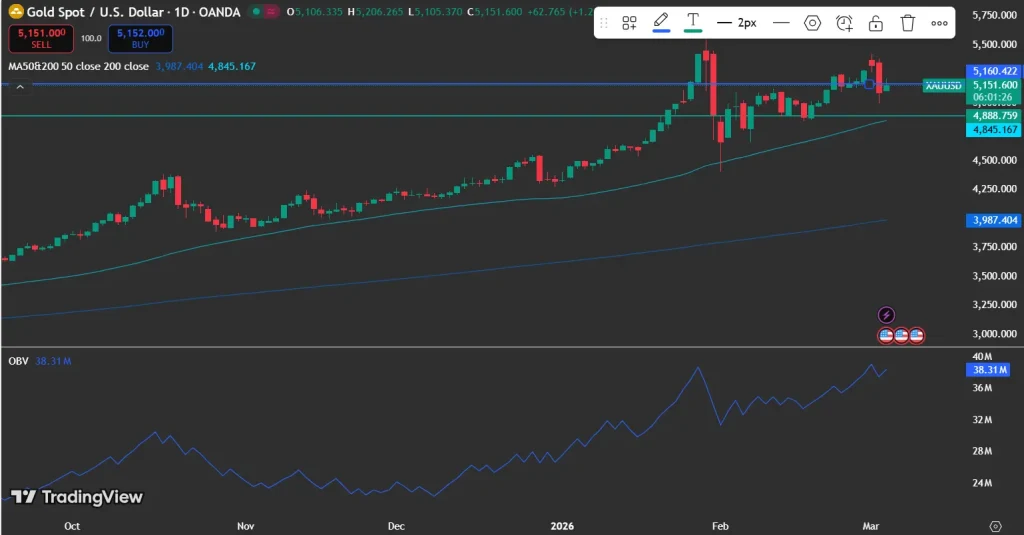
Task: Grab the floating toolbar drag handle
Action: (604, 24)
